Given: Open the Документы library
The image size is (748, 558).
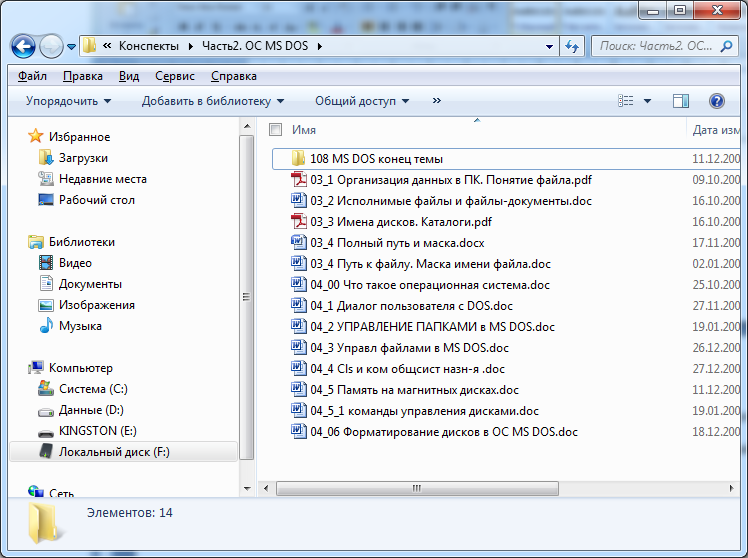Looking at the screenshot, I should click(90, 284).
